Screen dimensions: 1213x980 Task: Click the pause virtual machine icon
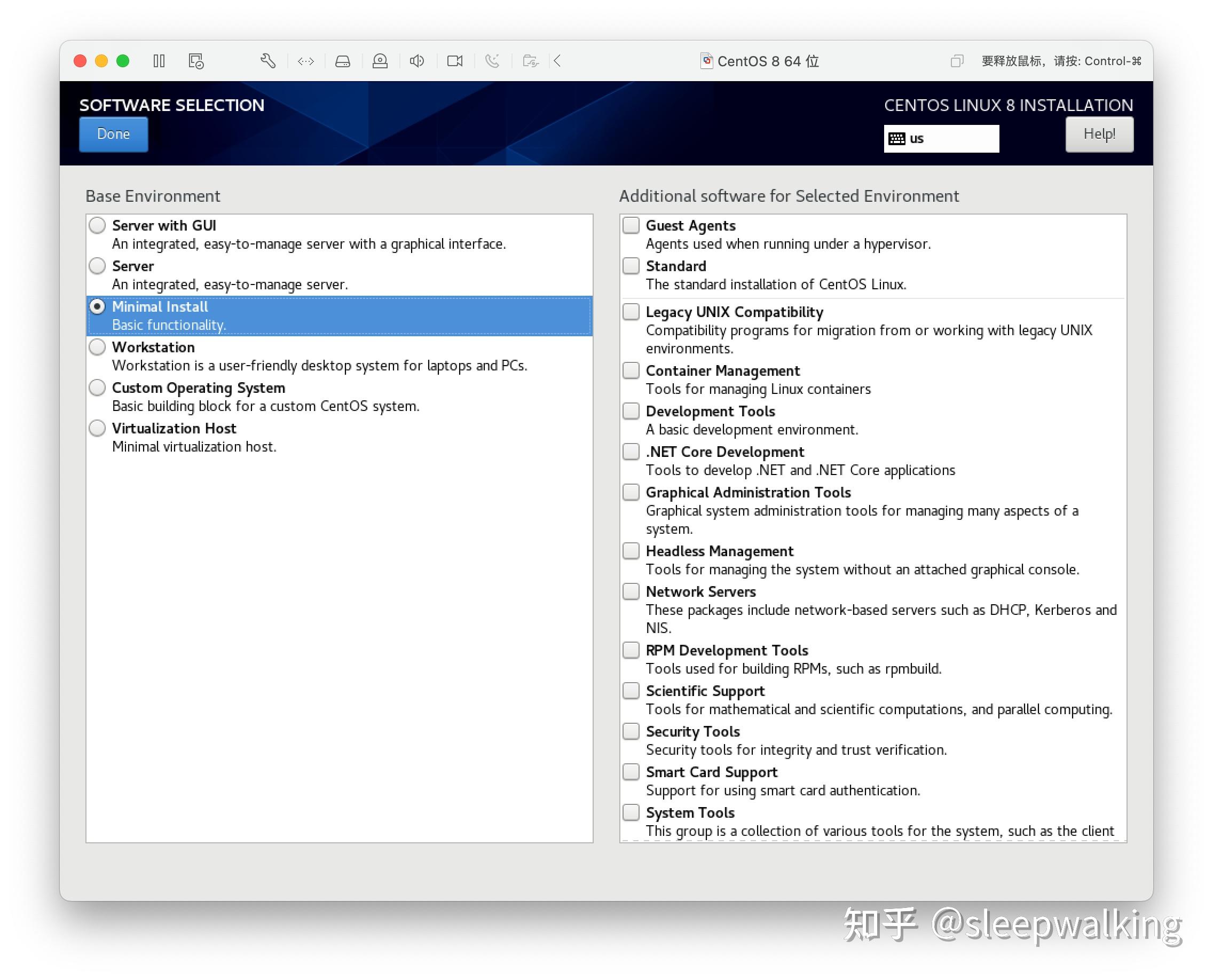pyautogui.click(x=159, y=61)
